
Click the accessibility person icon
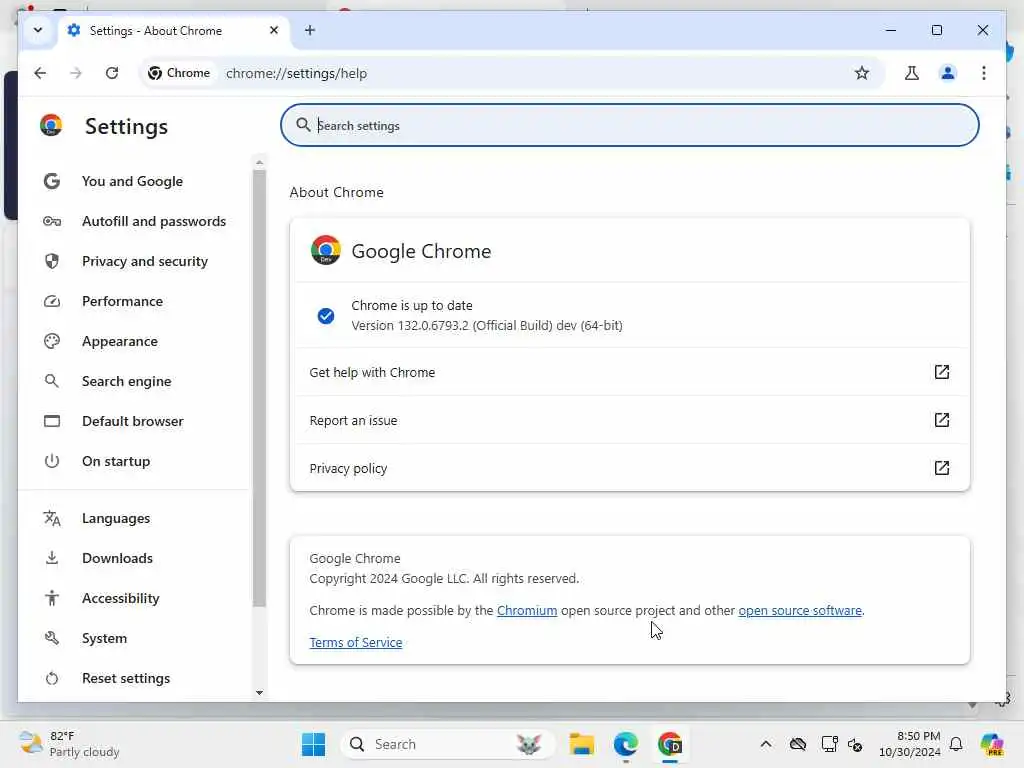point(52,598)
